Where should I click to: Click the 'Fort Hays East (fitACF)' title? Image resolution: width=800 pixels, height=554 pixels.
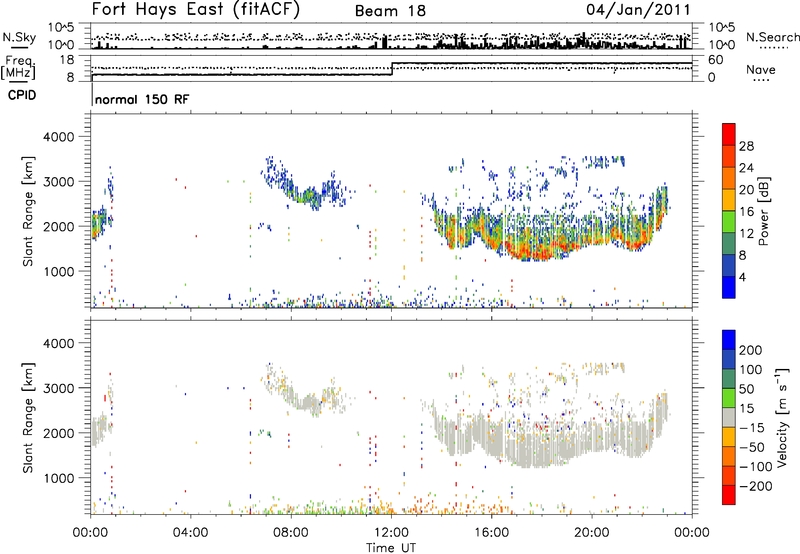click(195, 10)
